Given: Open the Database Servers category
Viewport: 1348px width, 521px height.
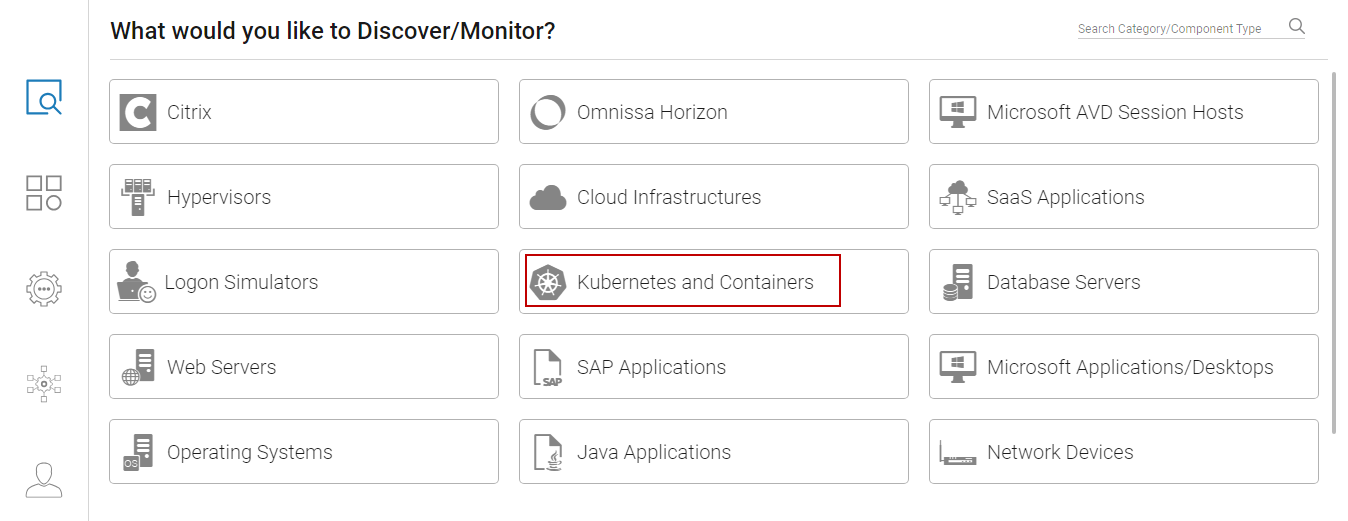Looking at the screenshot, I should [1123, 282].
